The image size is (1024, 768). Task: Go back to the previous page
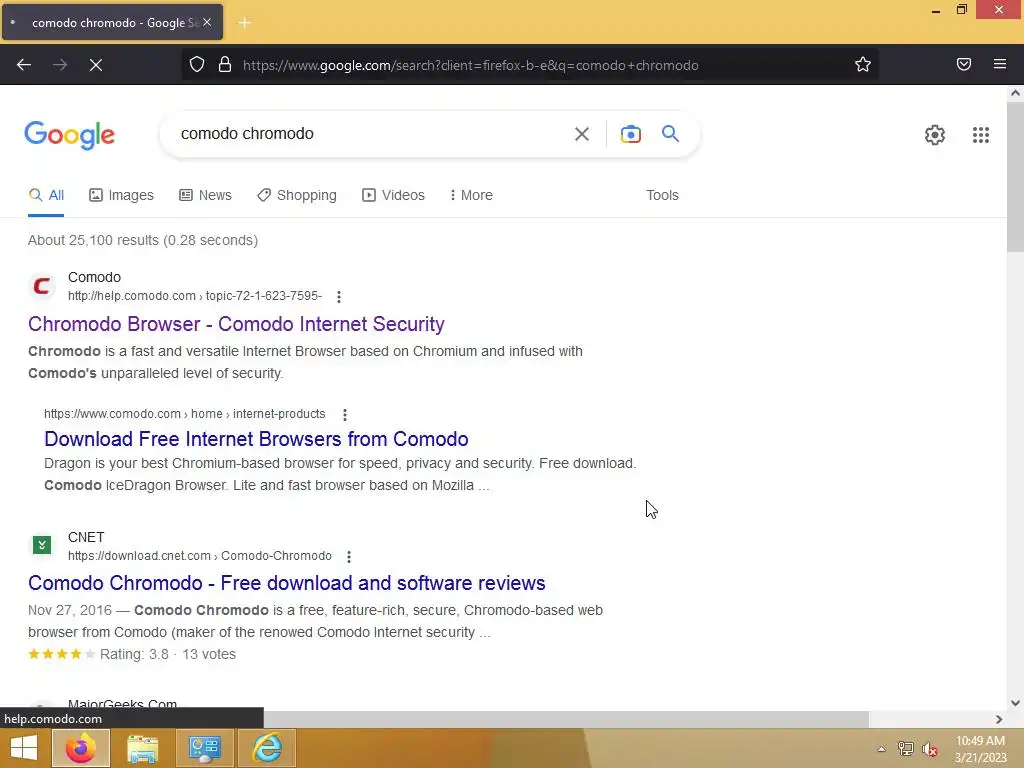[x=24, y=65]
